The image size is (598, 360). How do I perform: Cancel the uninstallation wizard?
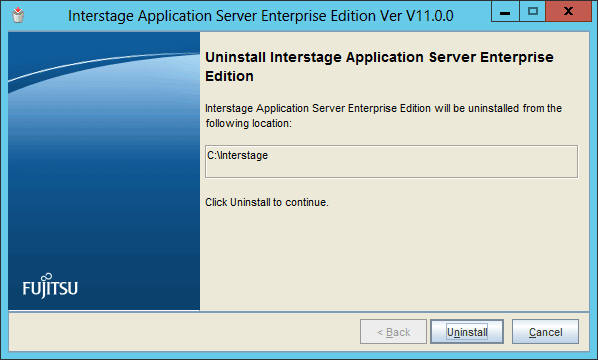click(545, 332)
